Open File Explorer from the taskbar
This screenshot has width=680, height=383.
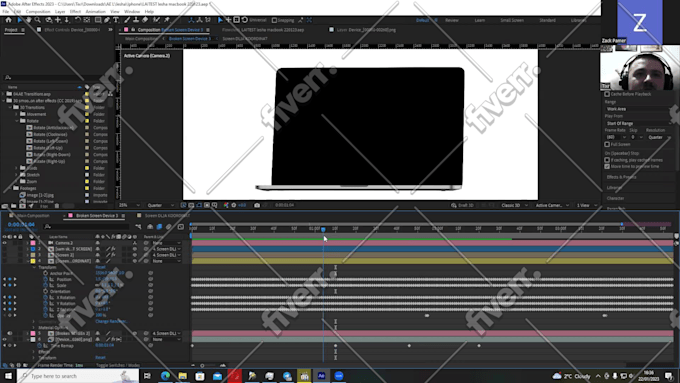coord(183,376)
